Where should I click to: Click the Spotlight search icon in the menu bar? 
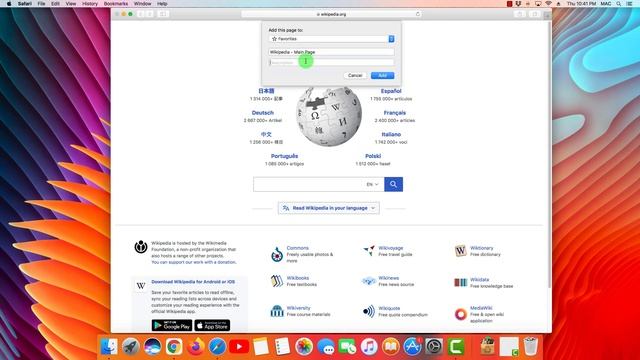(619, 4)
